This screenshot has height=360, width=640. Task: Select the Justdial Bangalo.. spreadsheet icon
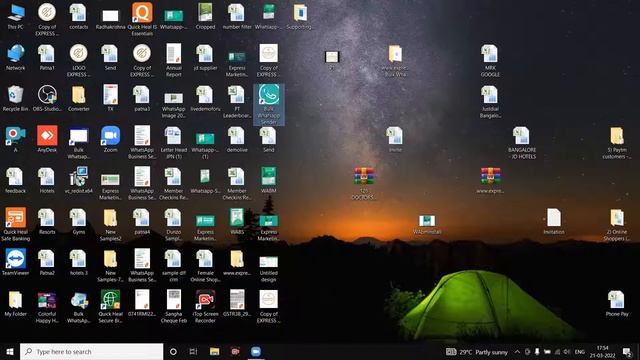click(490, 102)
